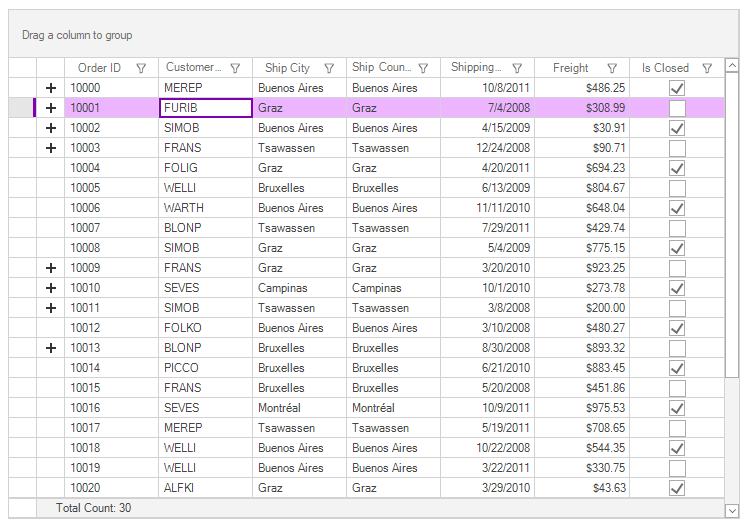This screenshot has width=750, height=526.
Task: Expand child rows of order 10009
Action: point(51,268)
